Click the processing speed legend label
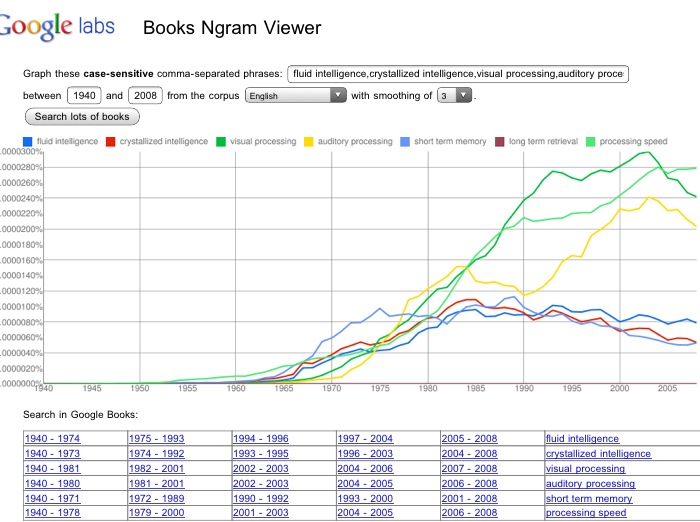 [633, 142]
